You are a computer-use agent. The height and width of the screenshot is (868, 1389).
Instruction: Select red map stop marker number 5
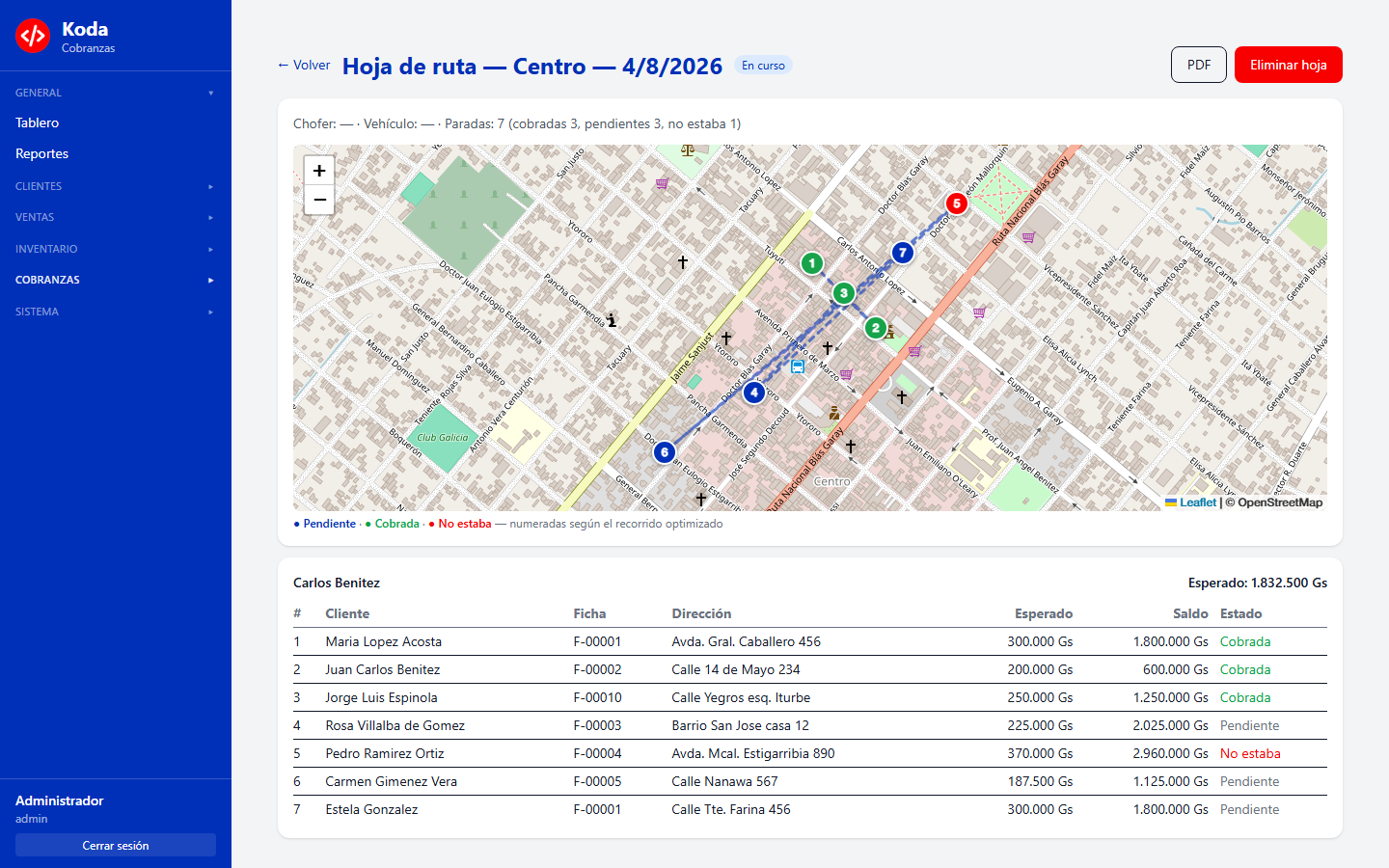[x=956, y=203]
